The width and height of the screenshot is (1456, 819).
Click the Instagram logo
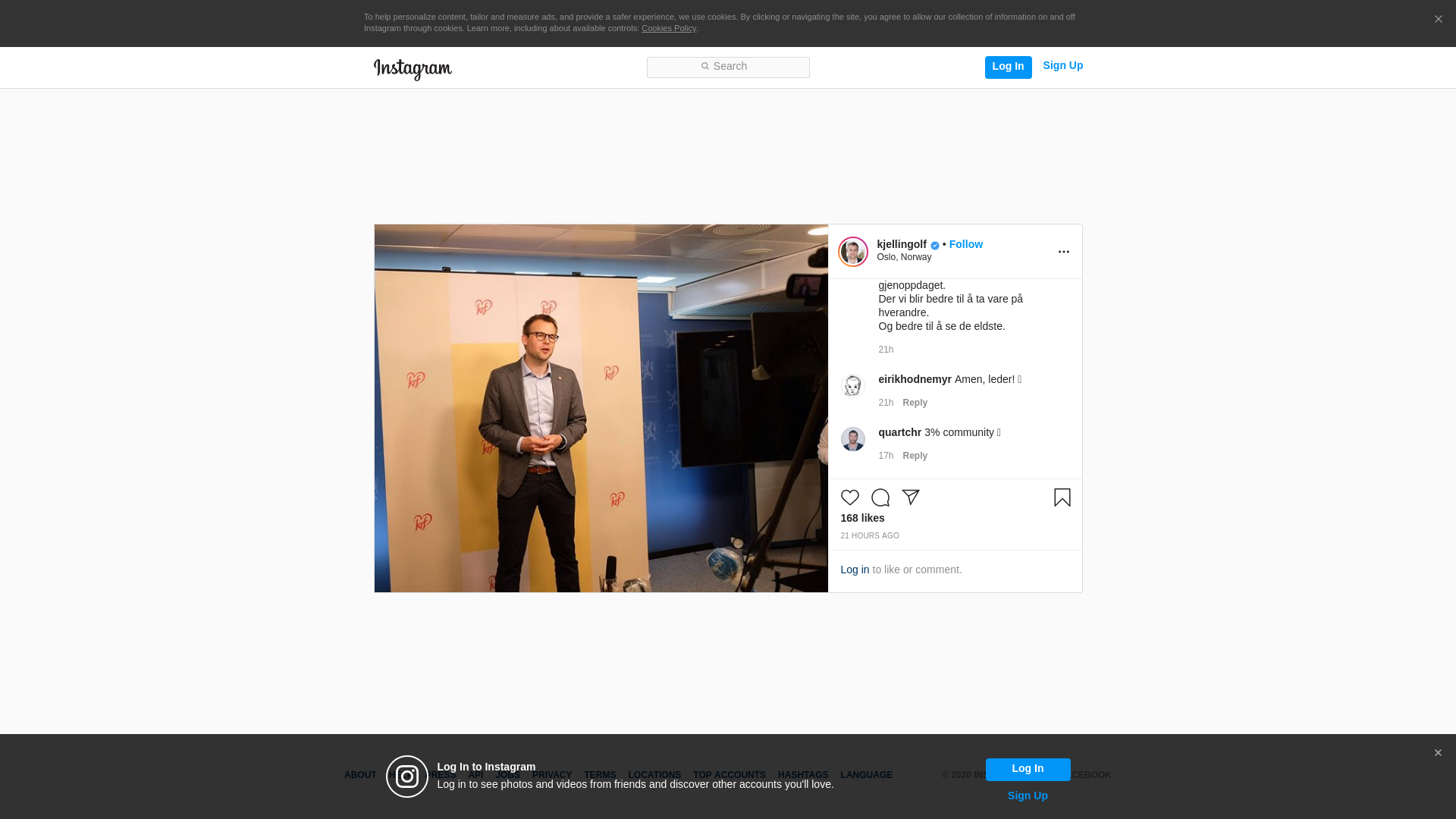click(413, 69)
